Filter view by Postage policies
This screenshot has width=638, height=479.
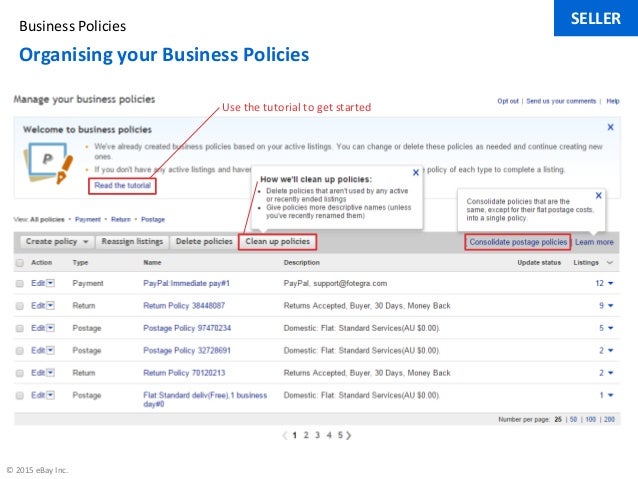click(x=153, y=219)
